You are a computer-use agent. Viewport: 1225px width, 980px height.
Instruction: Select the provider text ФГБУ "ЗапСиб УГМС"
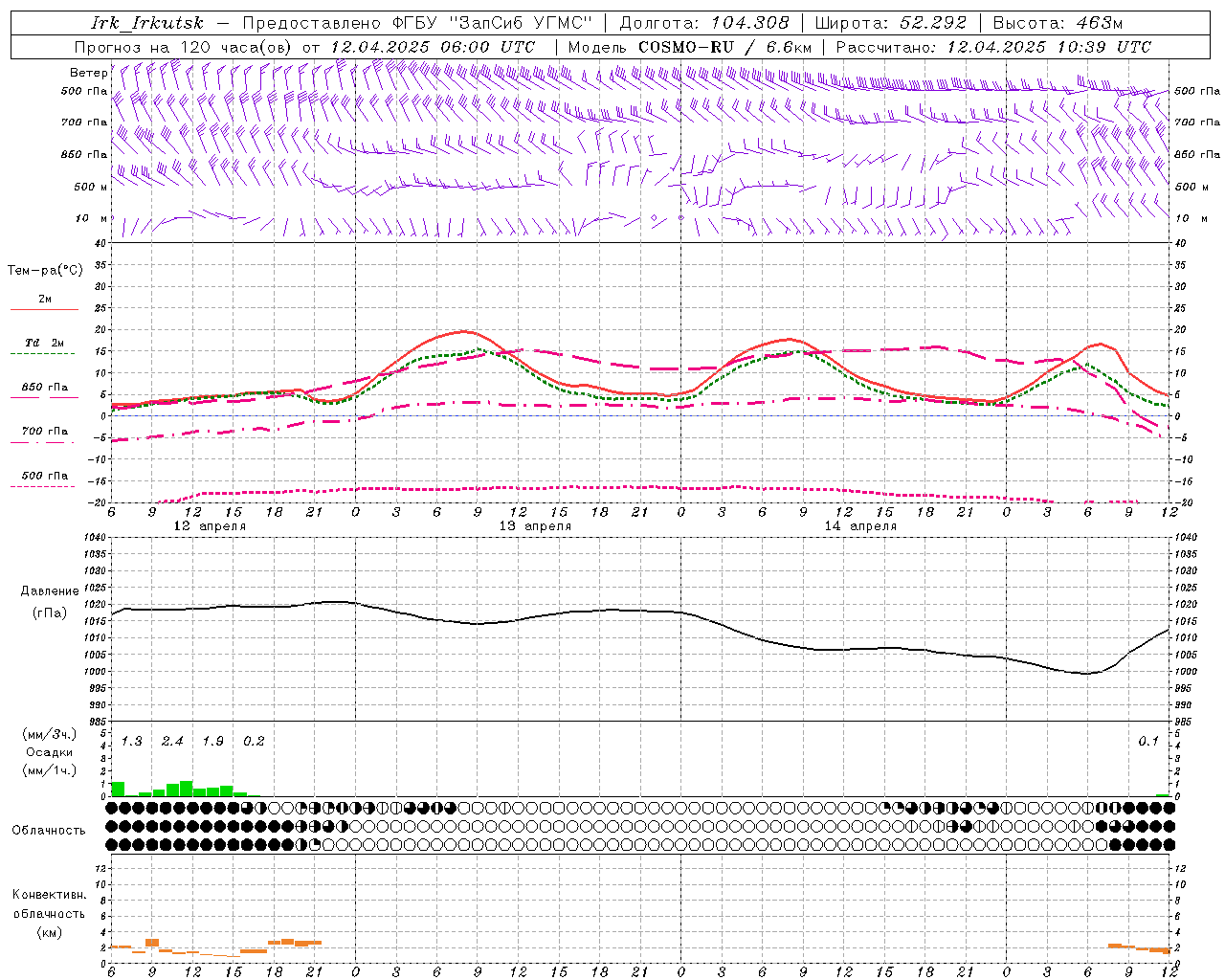pos(493,23)
